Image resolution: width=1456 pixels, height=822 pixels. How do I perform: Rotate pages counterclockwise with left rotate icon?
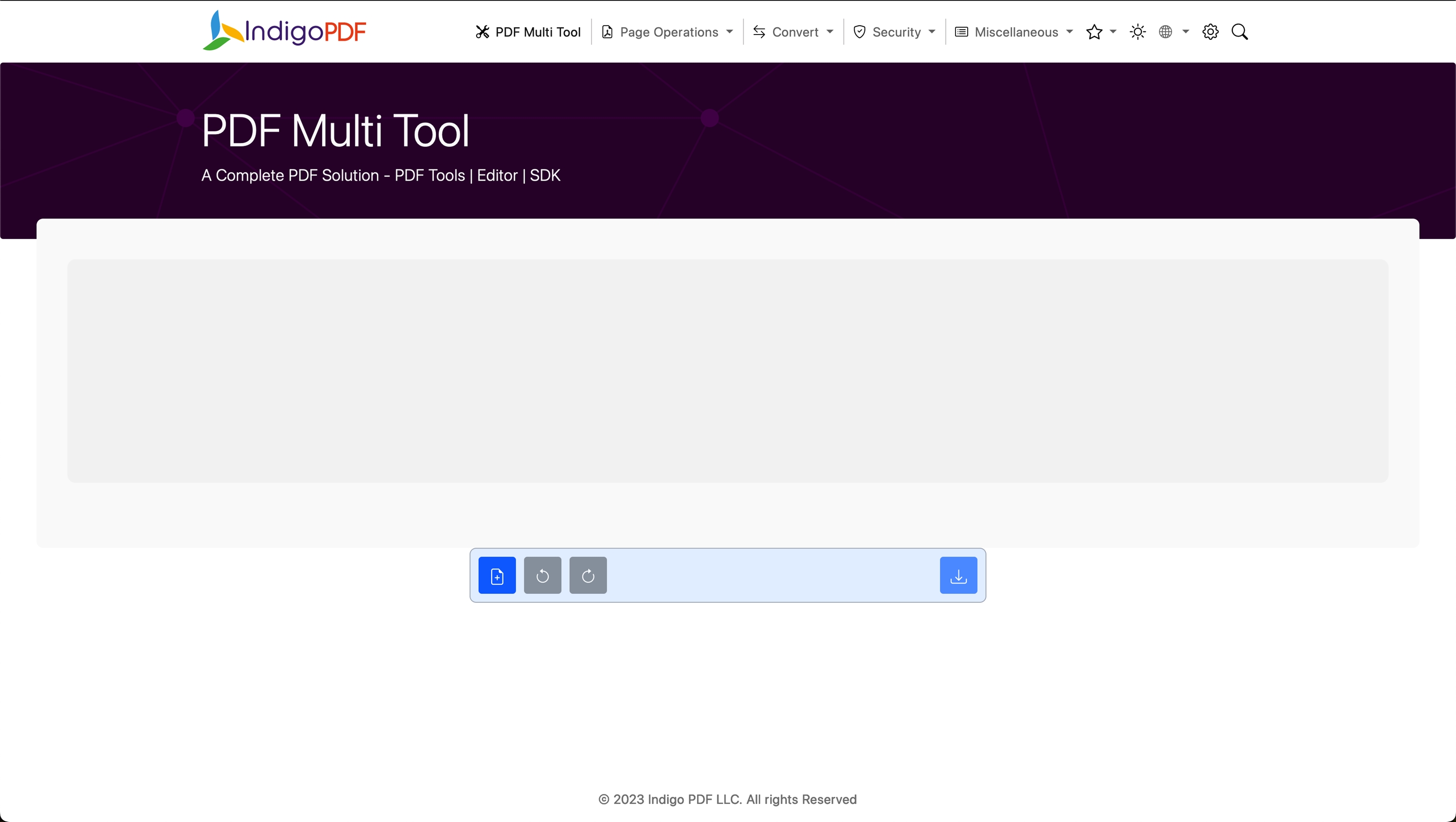click(x=542, y=575)
